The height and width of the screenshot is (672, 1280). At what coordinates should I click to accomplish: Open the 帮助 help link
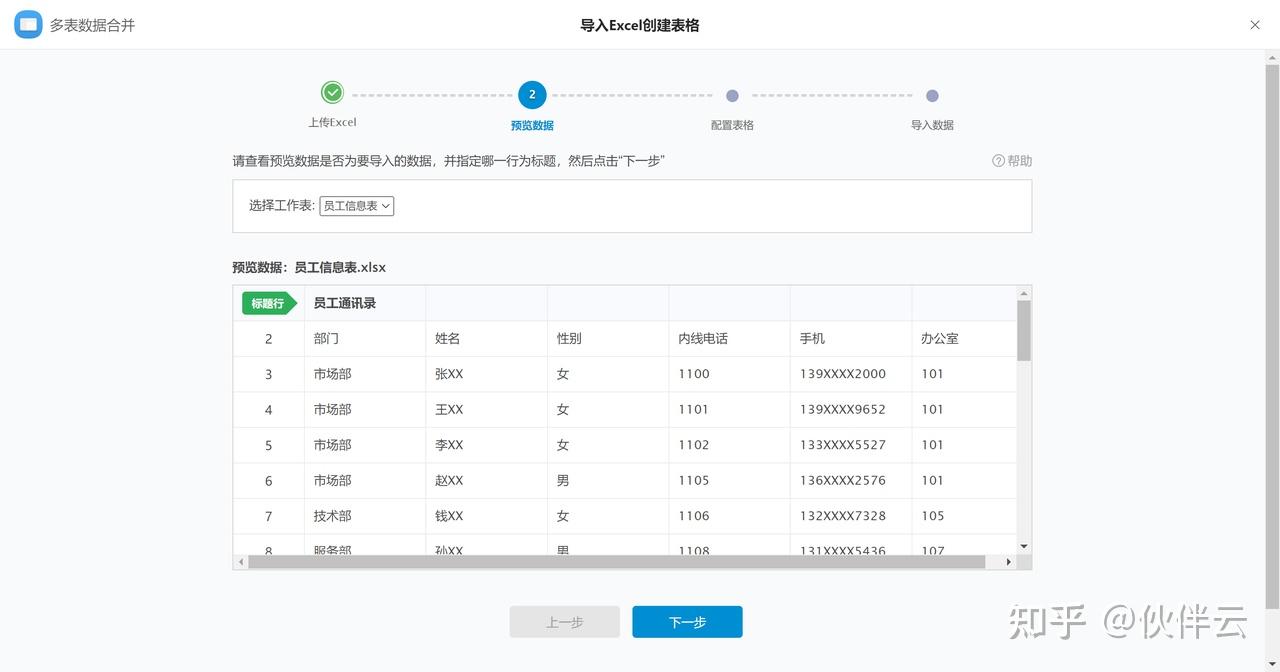coord(1012,161)
